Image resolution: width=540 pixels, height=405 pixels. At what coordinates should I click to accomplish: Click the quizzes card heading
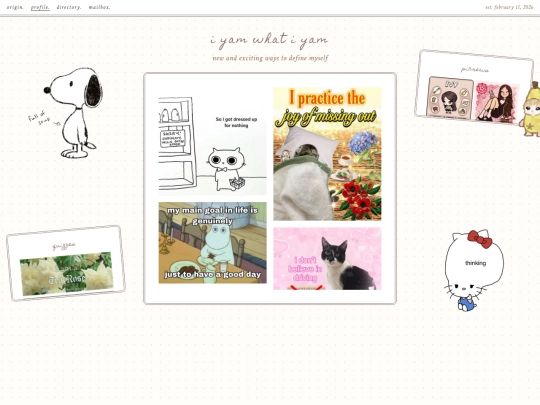point(64,246)
